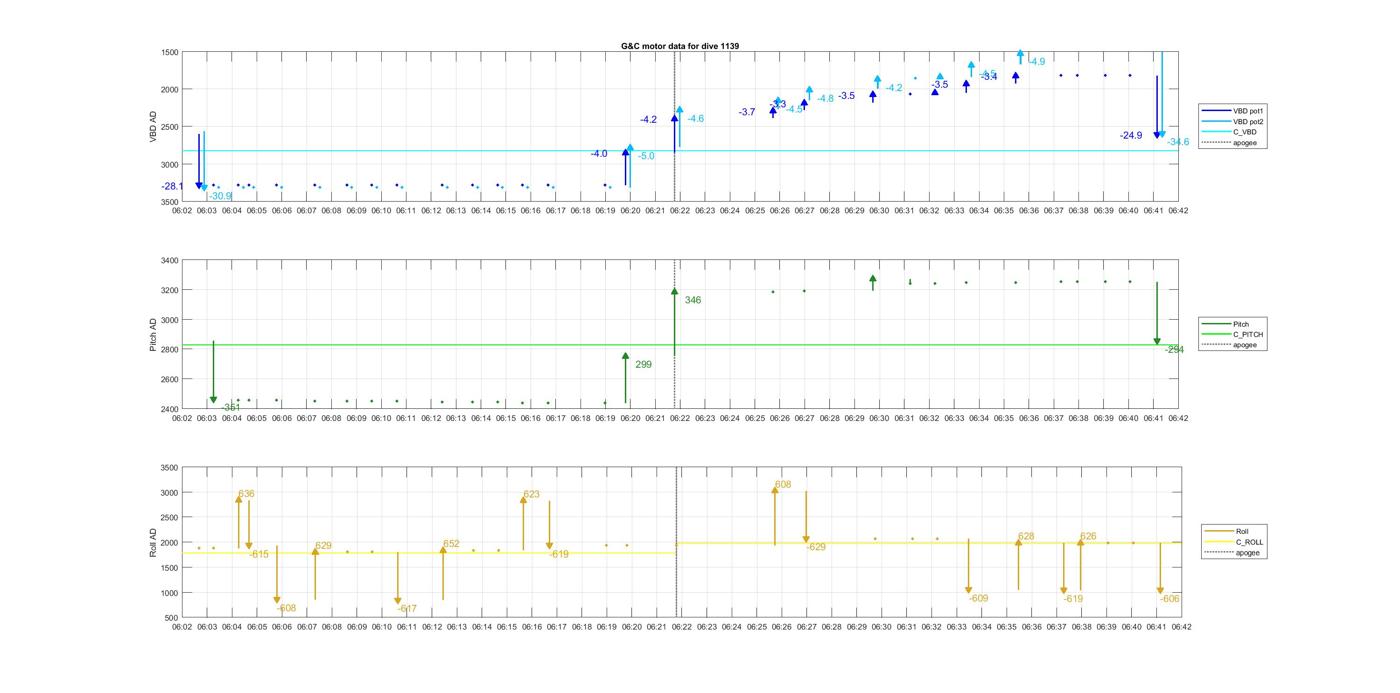1400x693 pixels.
Task: Select 'apogee' entry in the VBD legend
Action: pos(1245,143)
